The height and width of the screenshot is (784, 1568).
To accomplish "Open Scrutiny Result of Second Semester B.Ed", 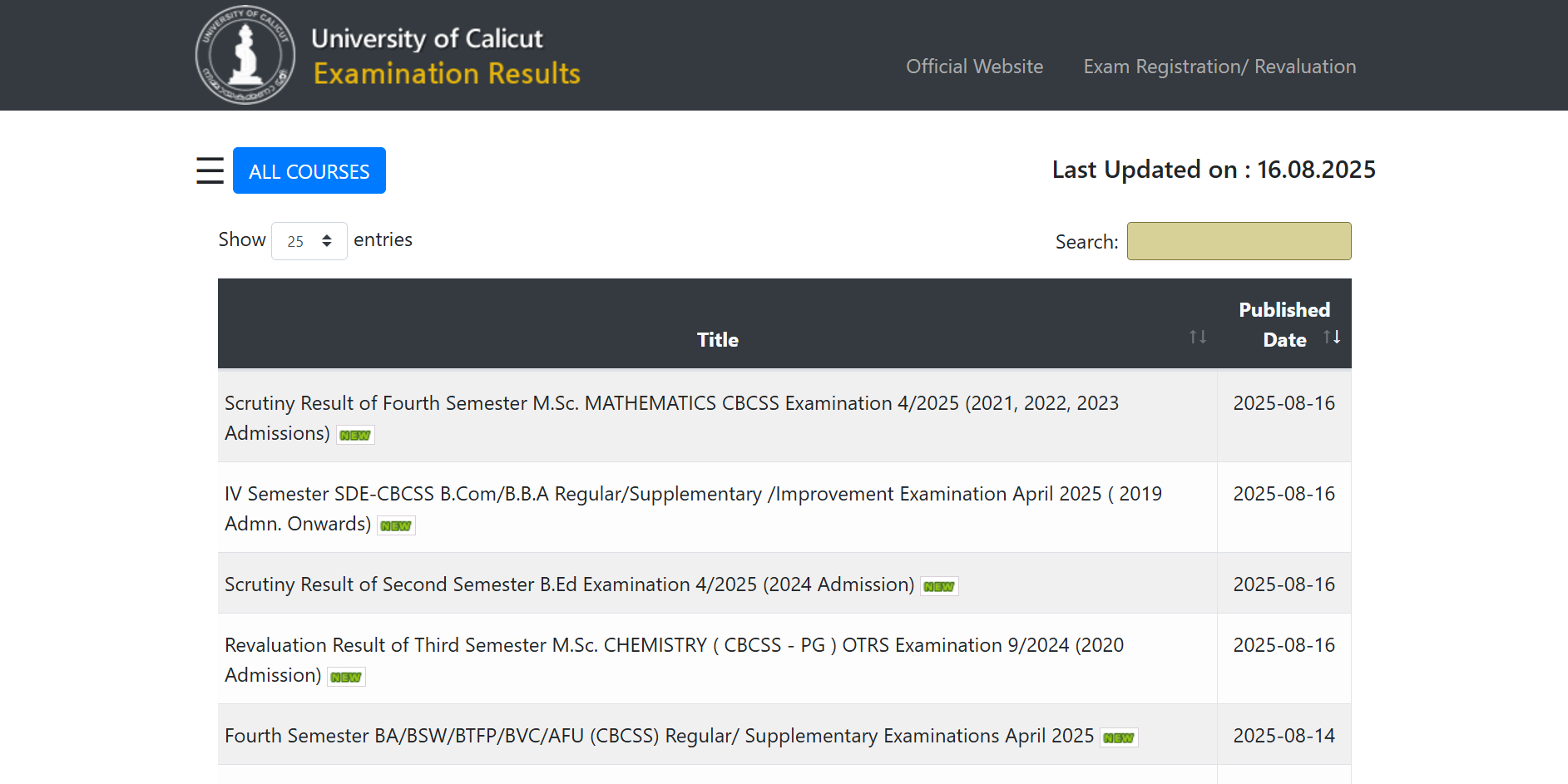I will pyautogui.click(x=569, y=584).
